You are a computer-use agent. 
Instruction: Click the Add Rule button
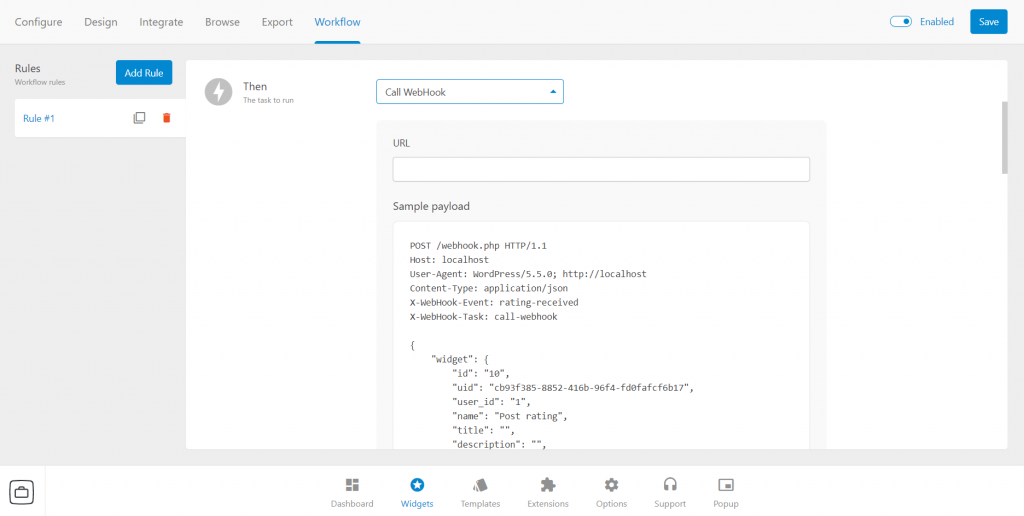point(144,73)
